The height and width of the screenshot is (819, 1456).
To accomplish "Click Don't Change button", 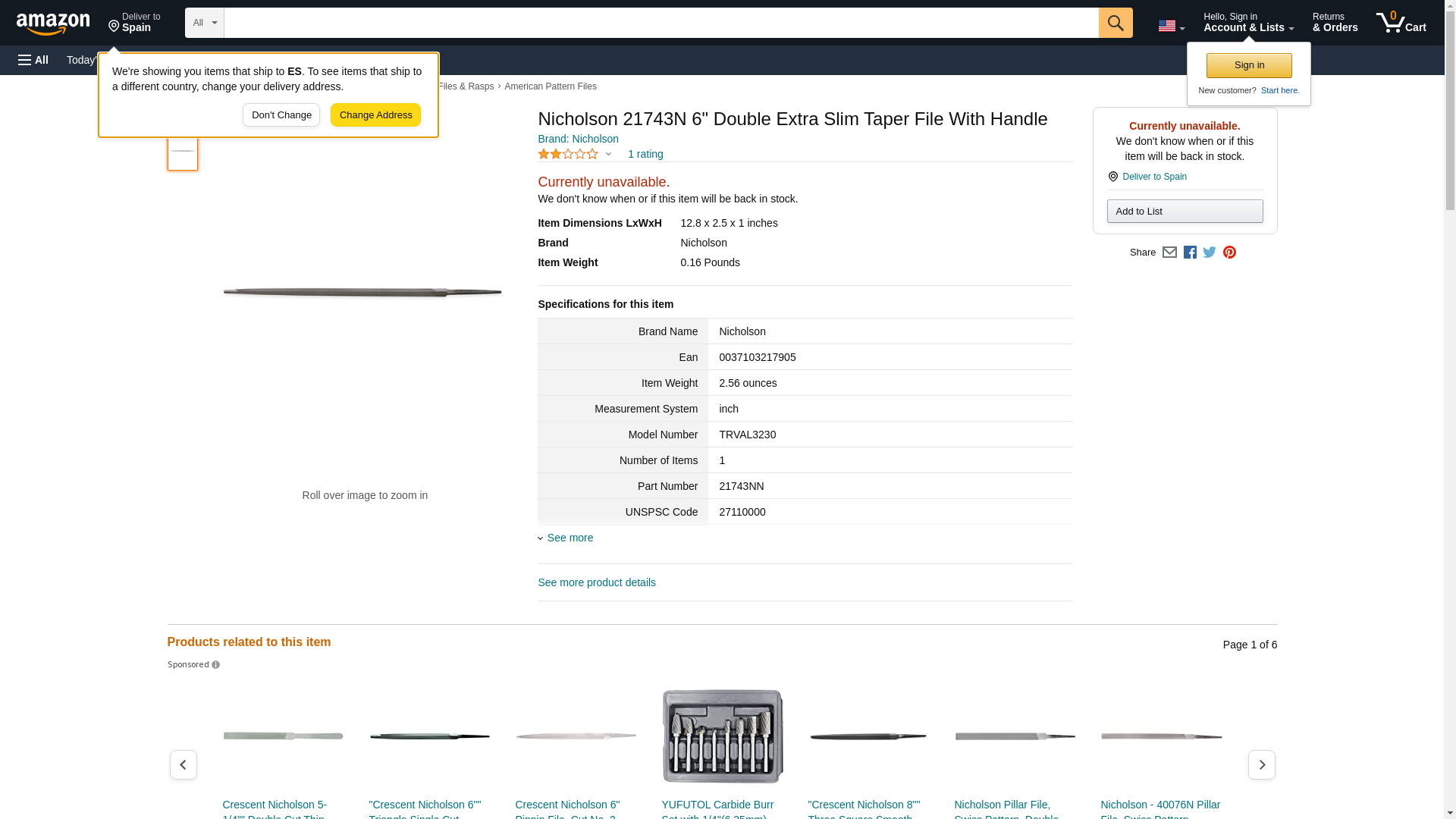I will pyautogui.click(x=281, y=115).
